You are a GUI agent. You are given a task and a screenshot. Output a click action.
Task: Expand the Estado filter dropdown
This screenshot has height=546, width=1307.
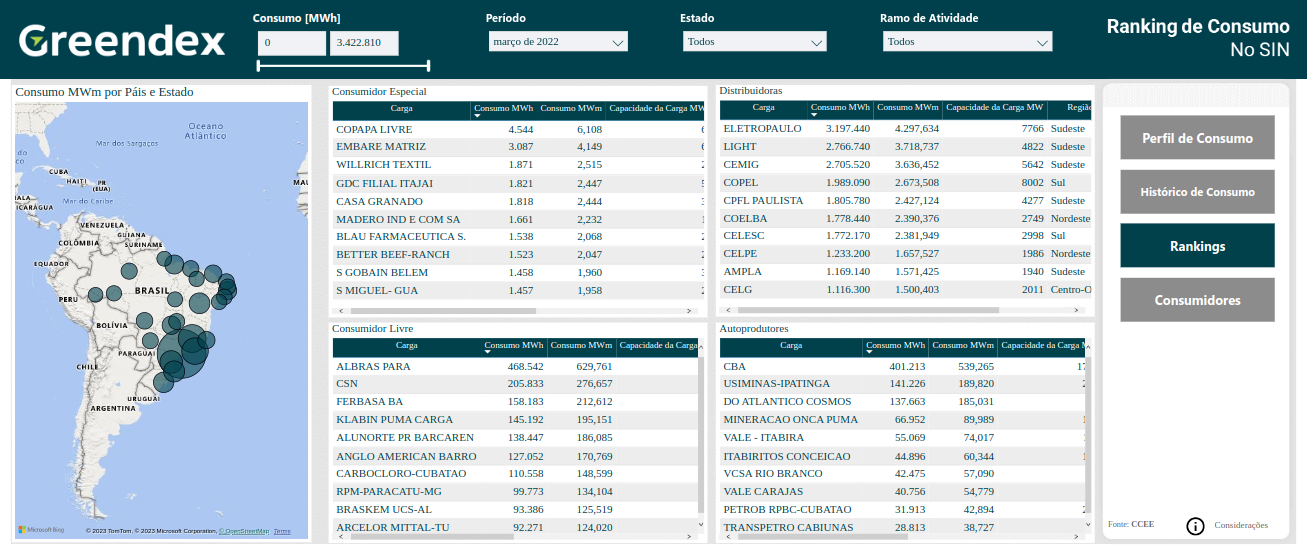754,42
